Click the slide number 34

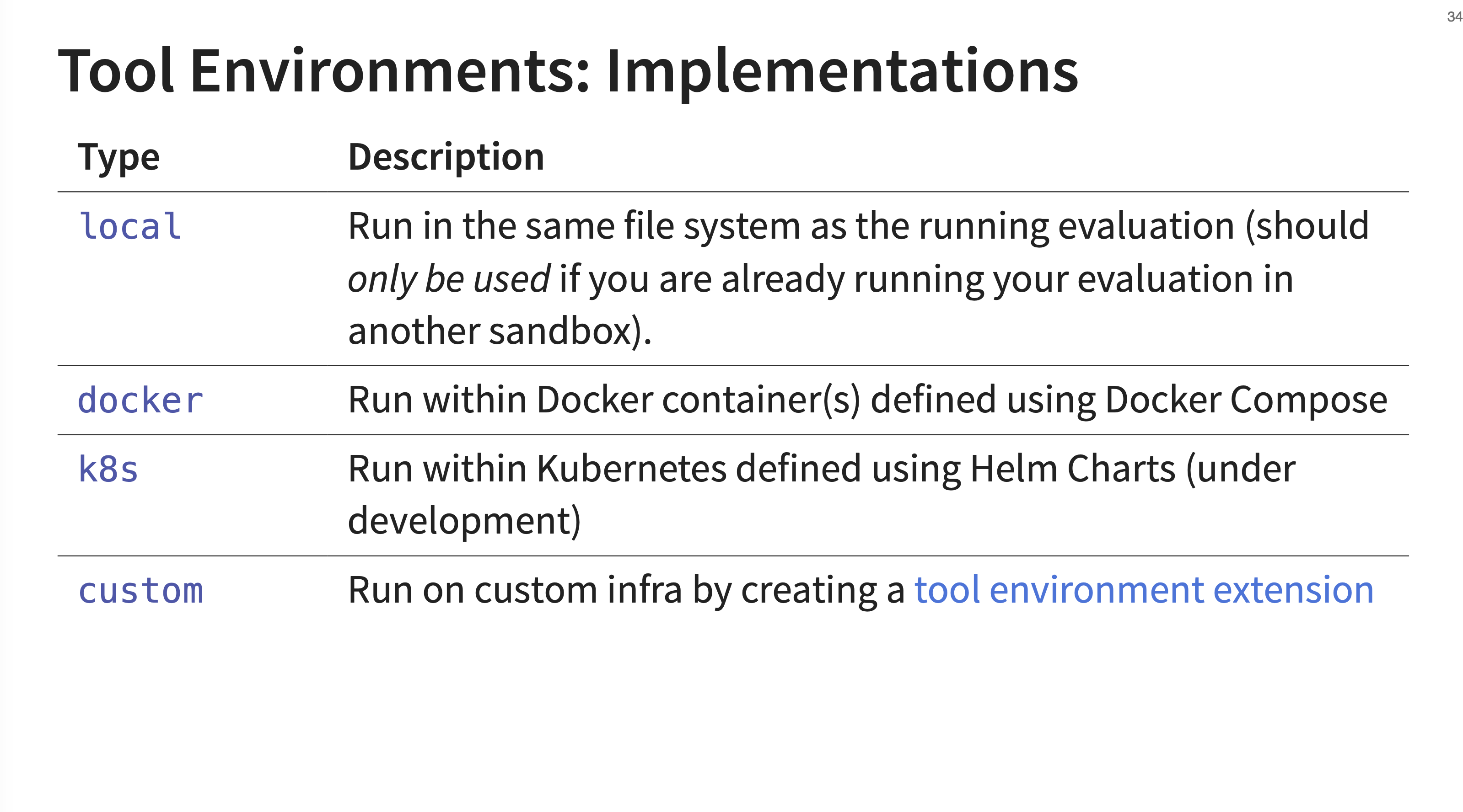tap(1454, 16)
